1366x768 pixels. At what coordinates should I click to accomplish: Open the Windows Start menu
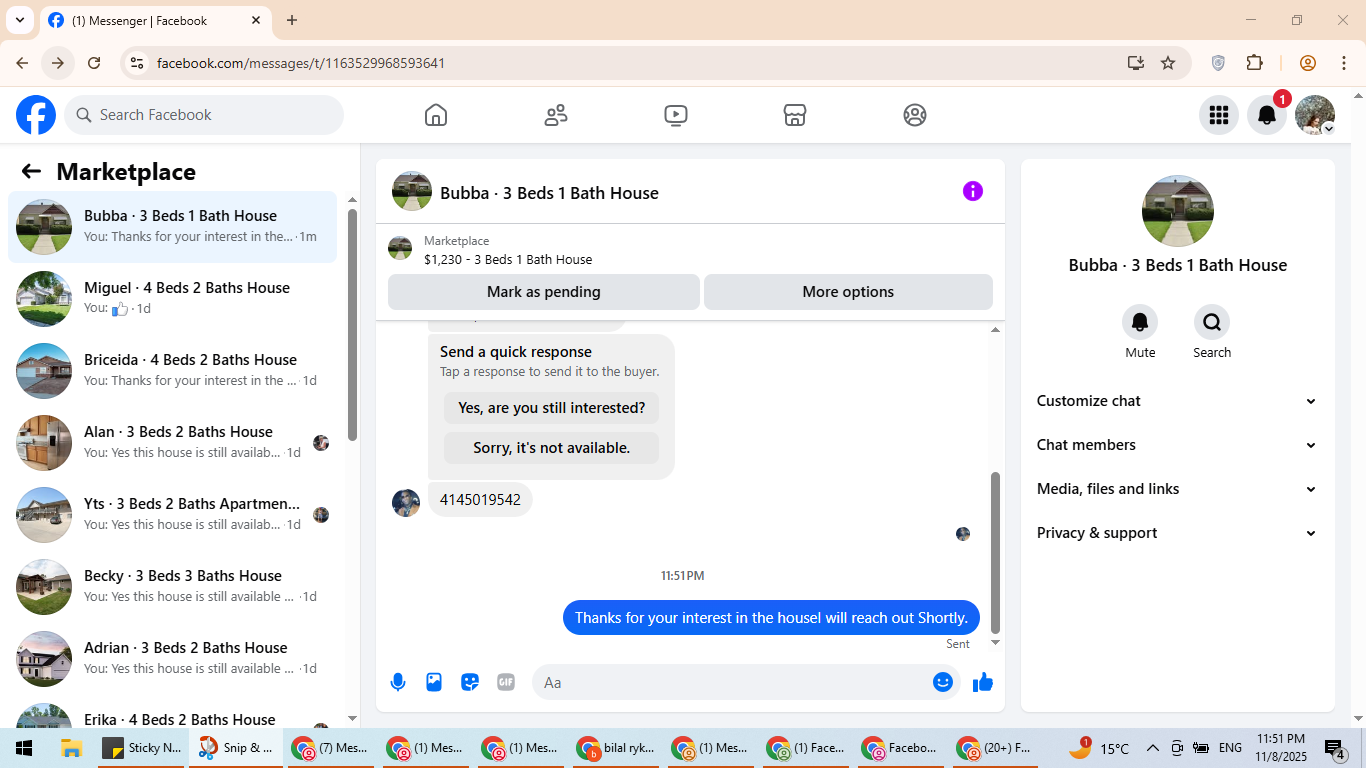(x=23, y=748)
